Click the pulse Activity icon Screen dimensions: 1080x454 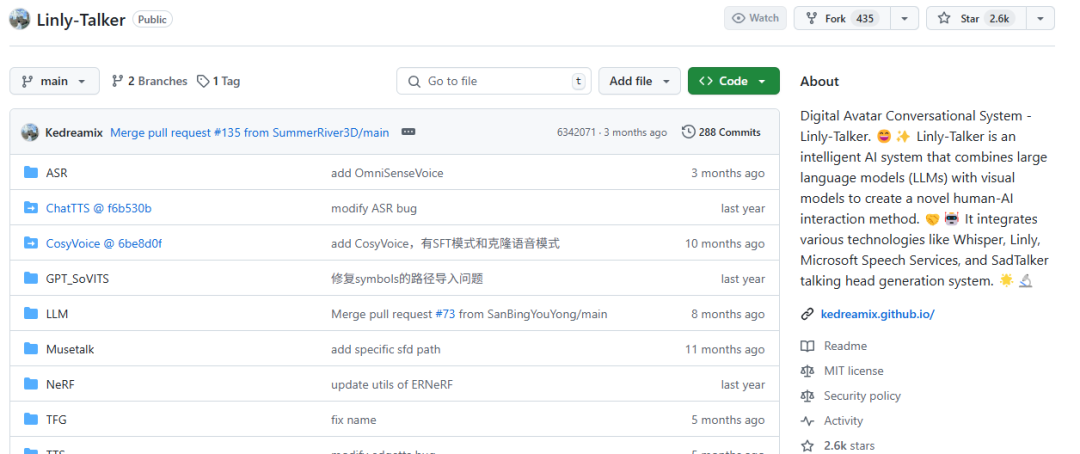[807, 420]
